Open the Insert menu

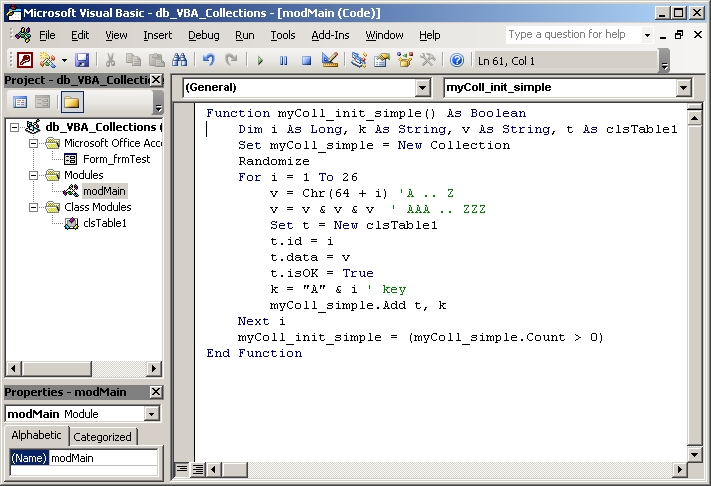pyautogui.click(x=158, y=35)
